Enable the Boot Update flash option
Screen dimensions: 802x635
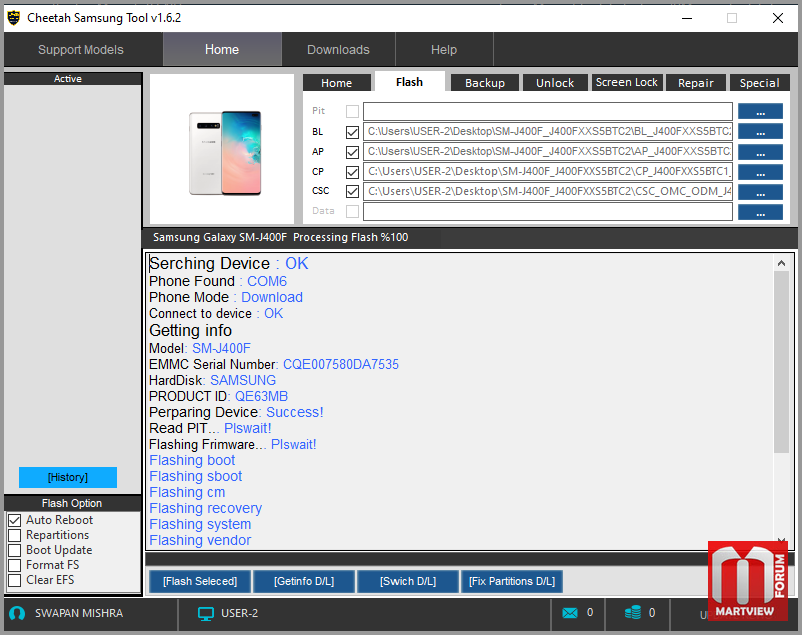point(15,550)
